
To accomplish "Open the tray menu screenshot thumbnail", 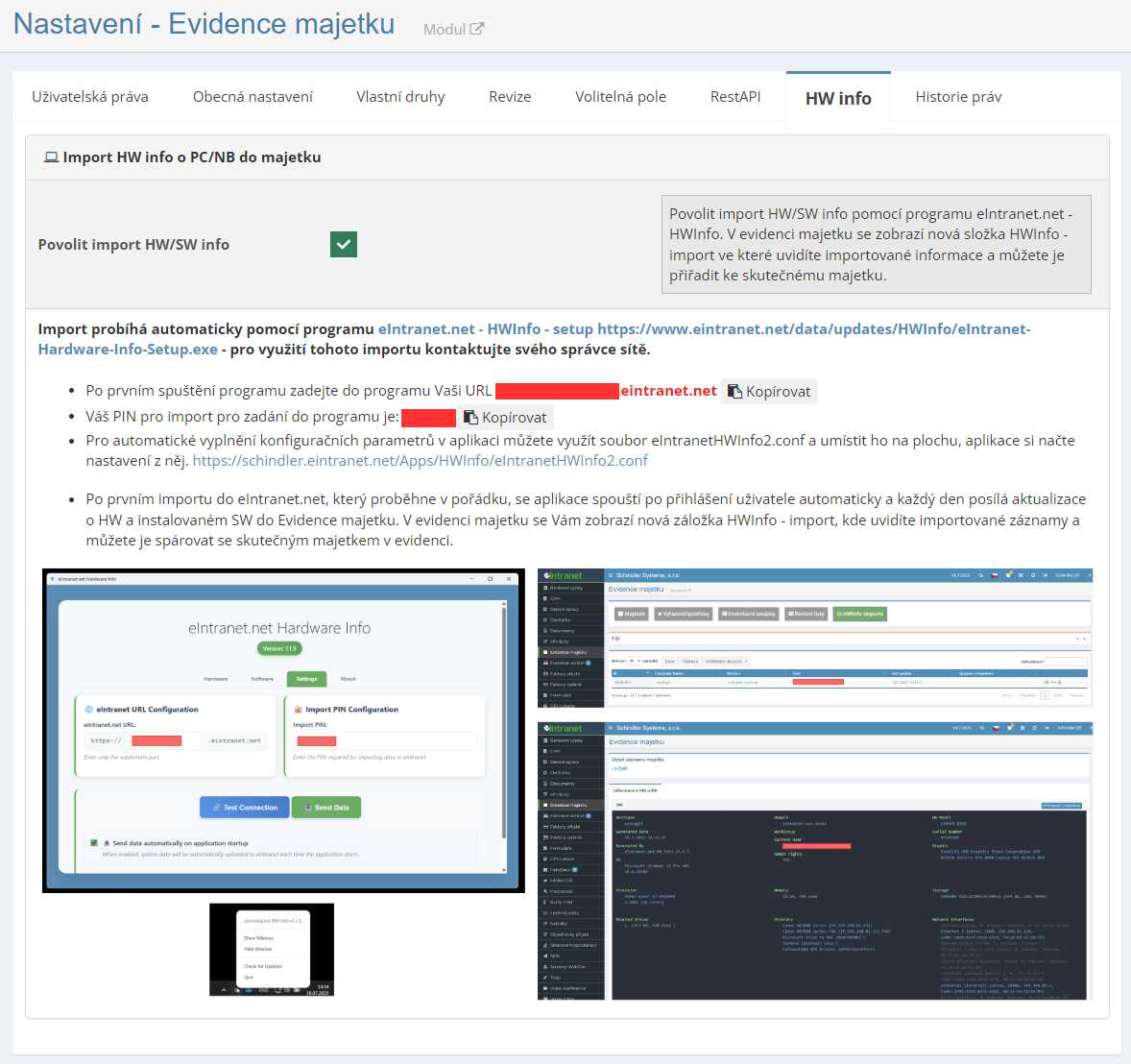I will [x=271, y=950].
